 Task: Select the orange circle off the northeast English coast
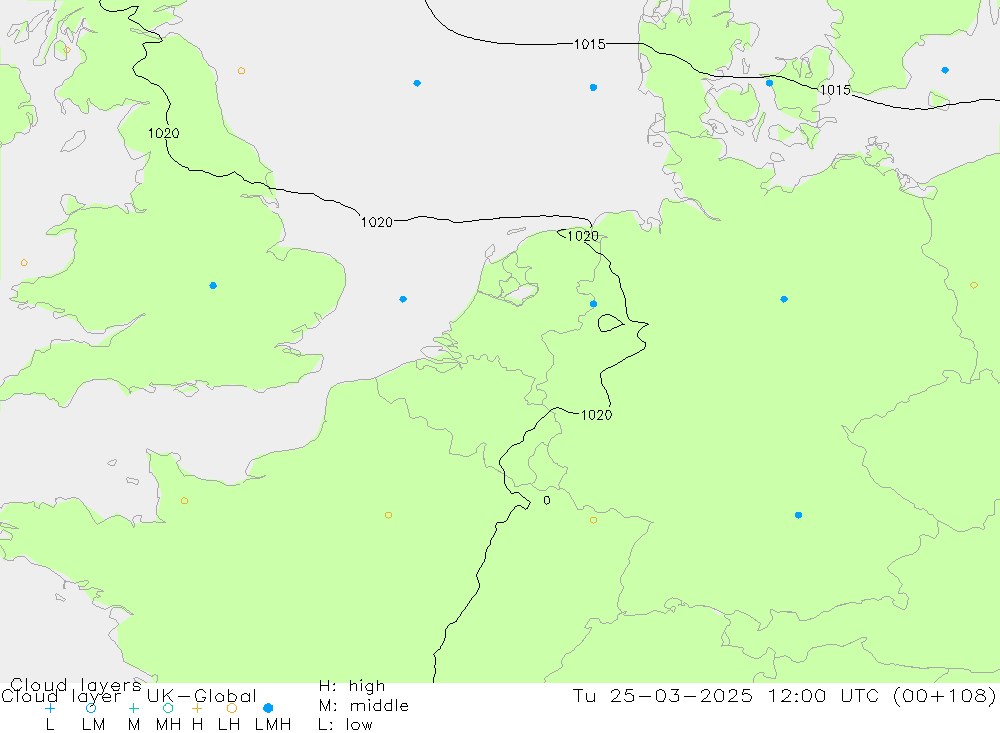coord(241,71)
